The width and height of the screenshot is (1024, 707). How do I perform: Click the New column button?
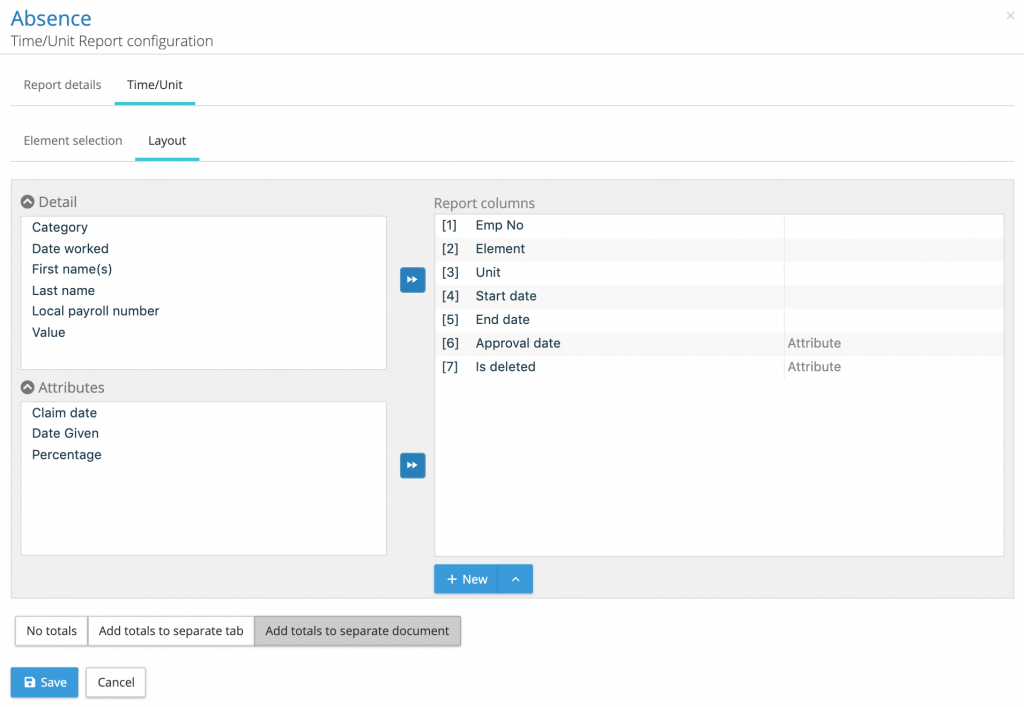point(466,580)
